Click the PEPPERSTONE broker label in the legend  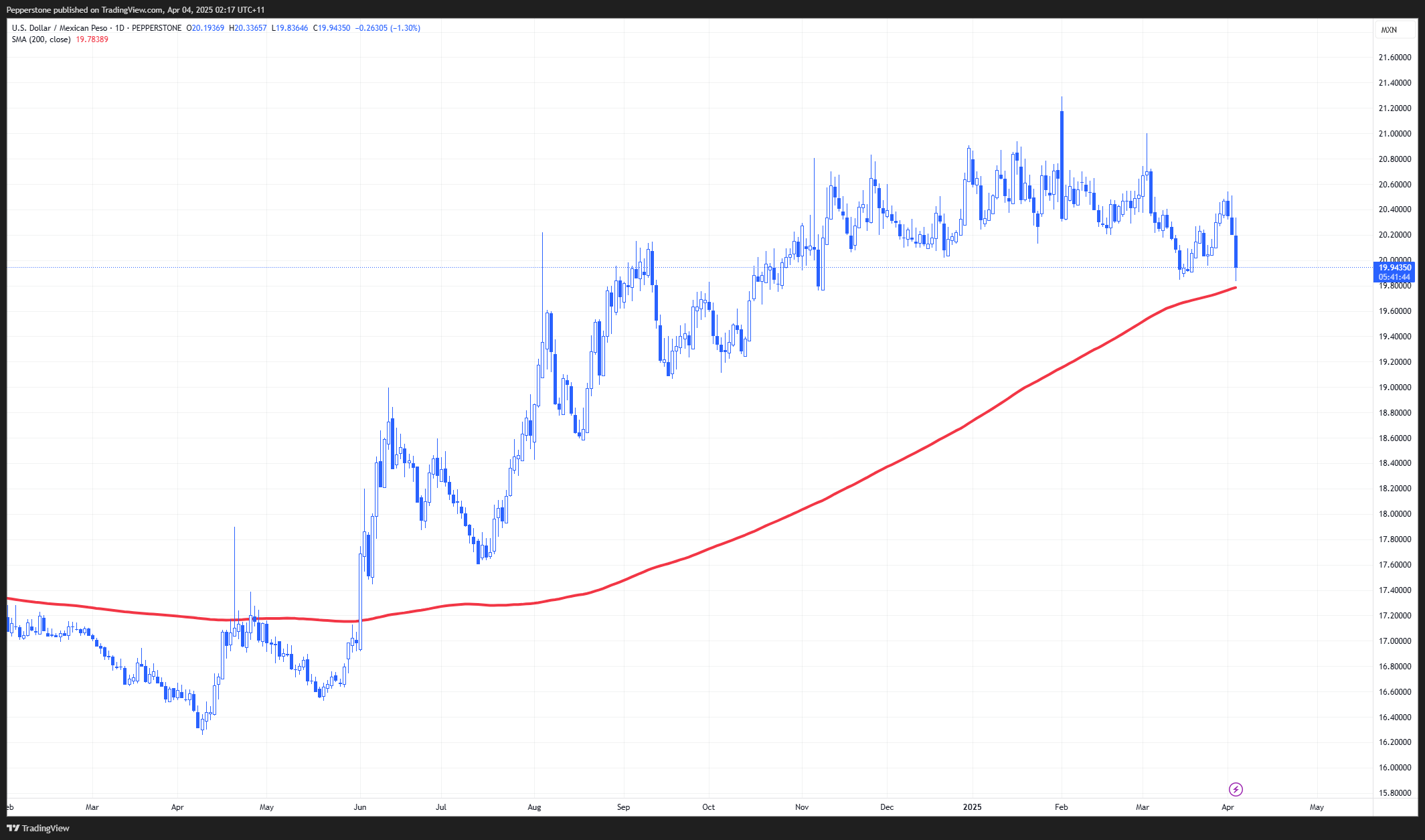(157, 28)
